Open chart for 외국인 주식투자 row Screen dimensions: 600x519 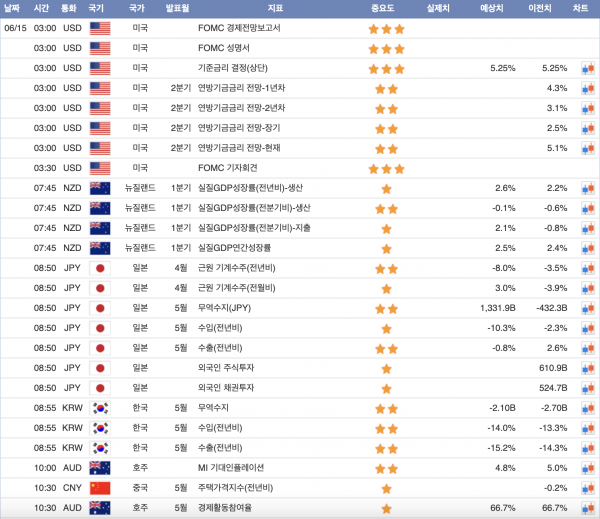click(587, 368)
